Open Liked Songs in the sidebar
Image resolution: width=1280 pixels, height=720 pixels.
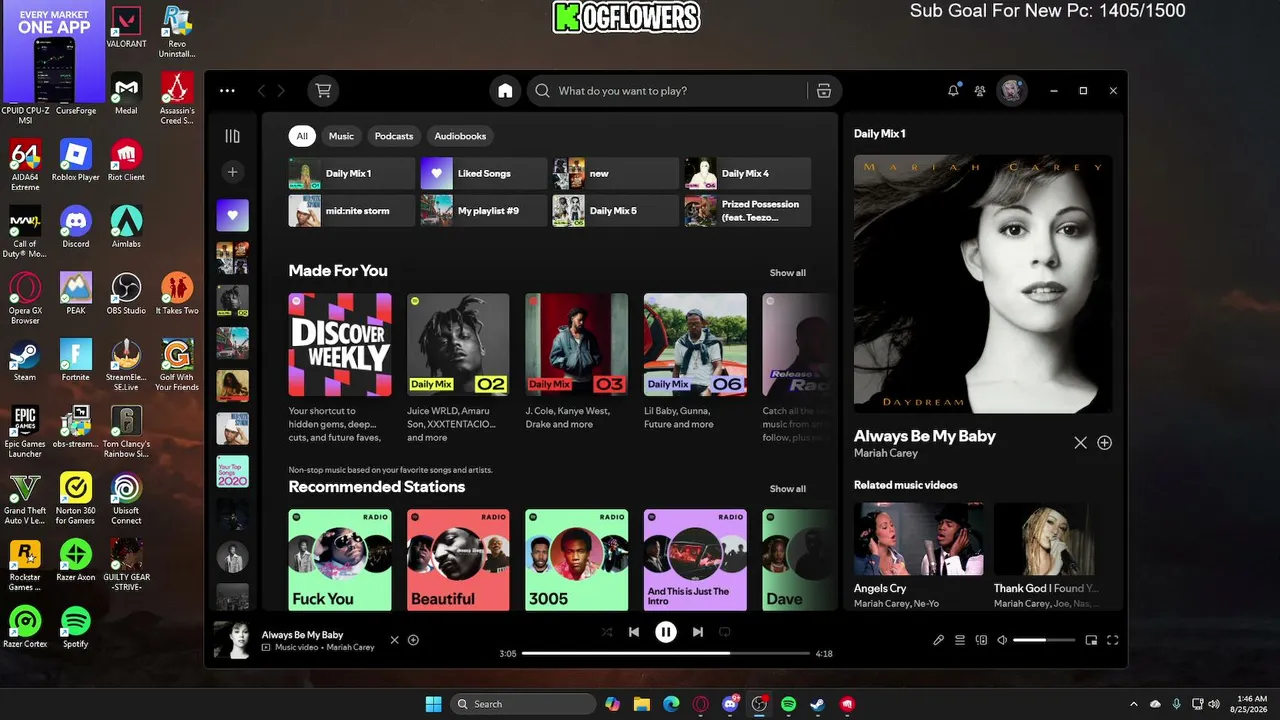coord(233,215)
